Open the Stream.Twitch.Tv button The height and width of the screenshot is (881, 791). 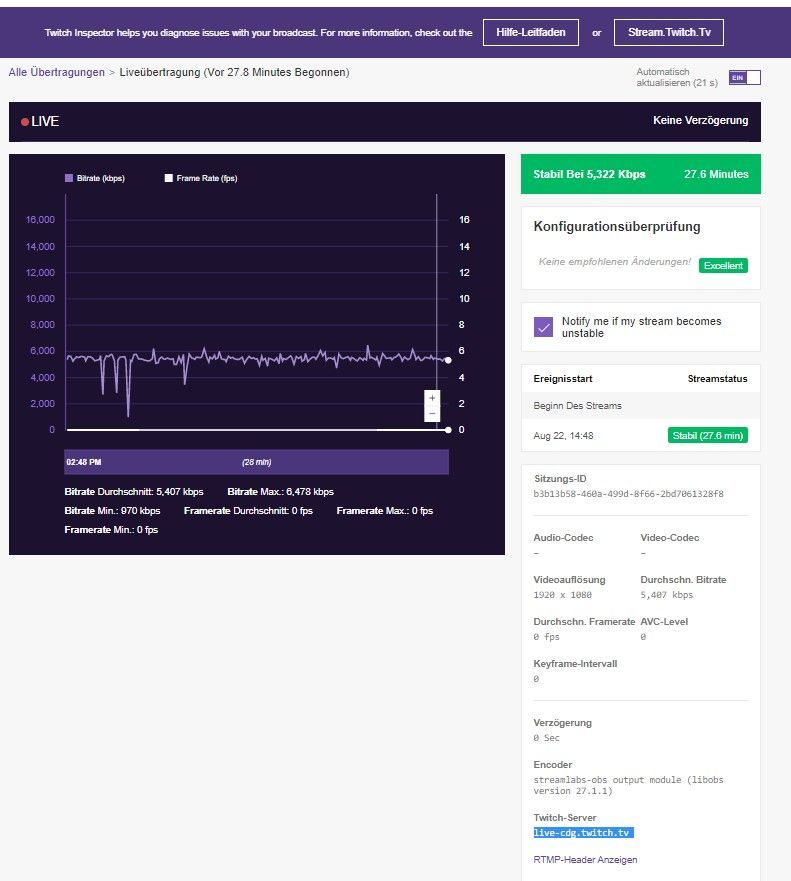coord(669,33)
